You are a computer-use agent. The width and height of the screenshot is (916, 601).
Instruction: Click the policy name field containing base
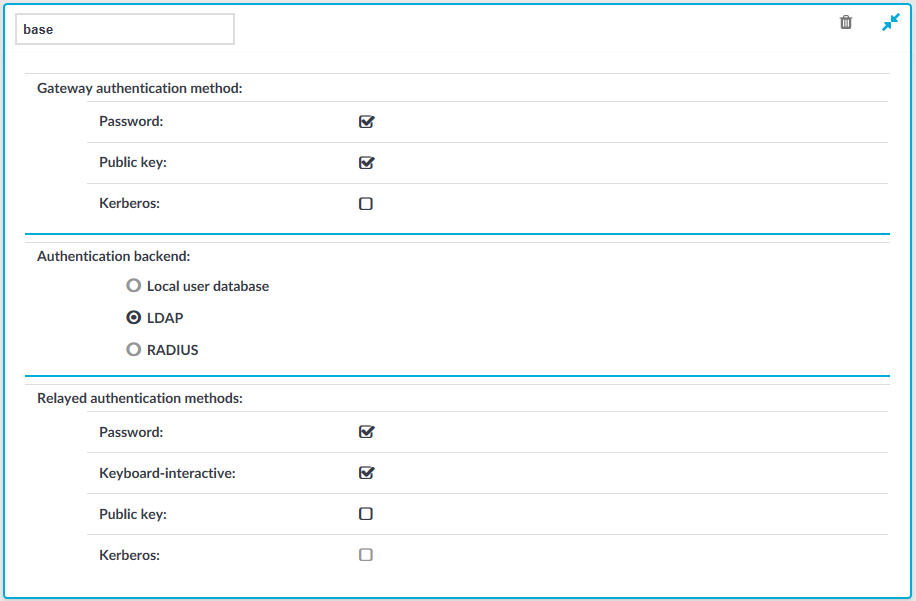(125, 29)
